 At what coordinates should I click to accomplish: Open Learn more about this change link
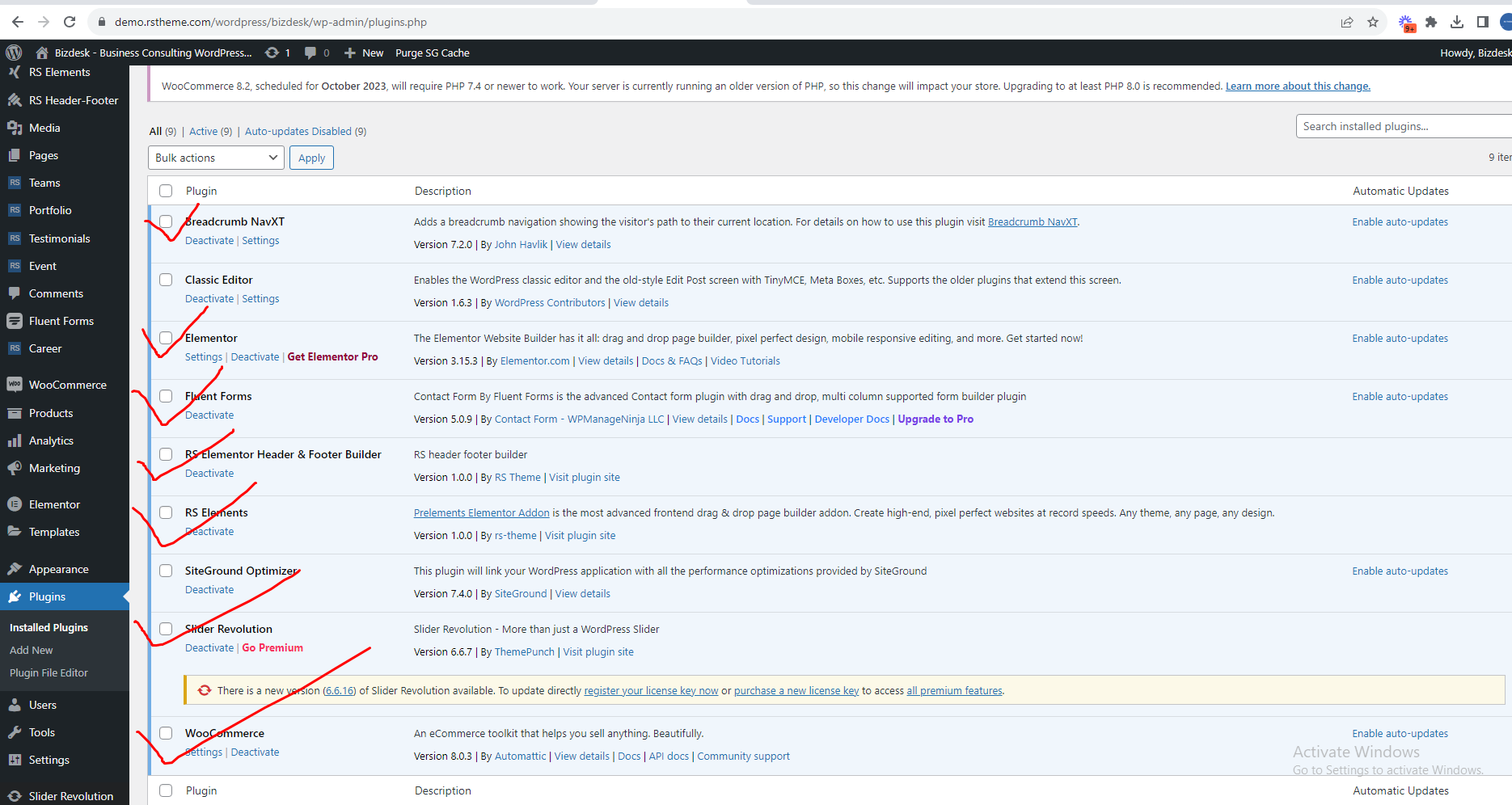coord(1298,86)
